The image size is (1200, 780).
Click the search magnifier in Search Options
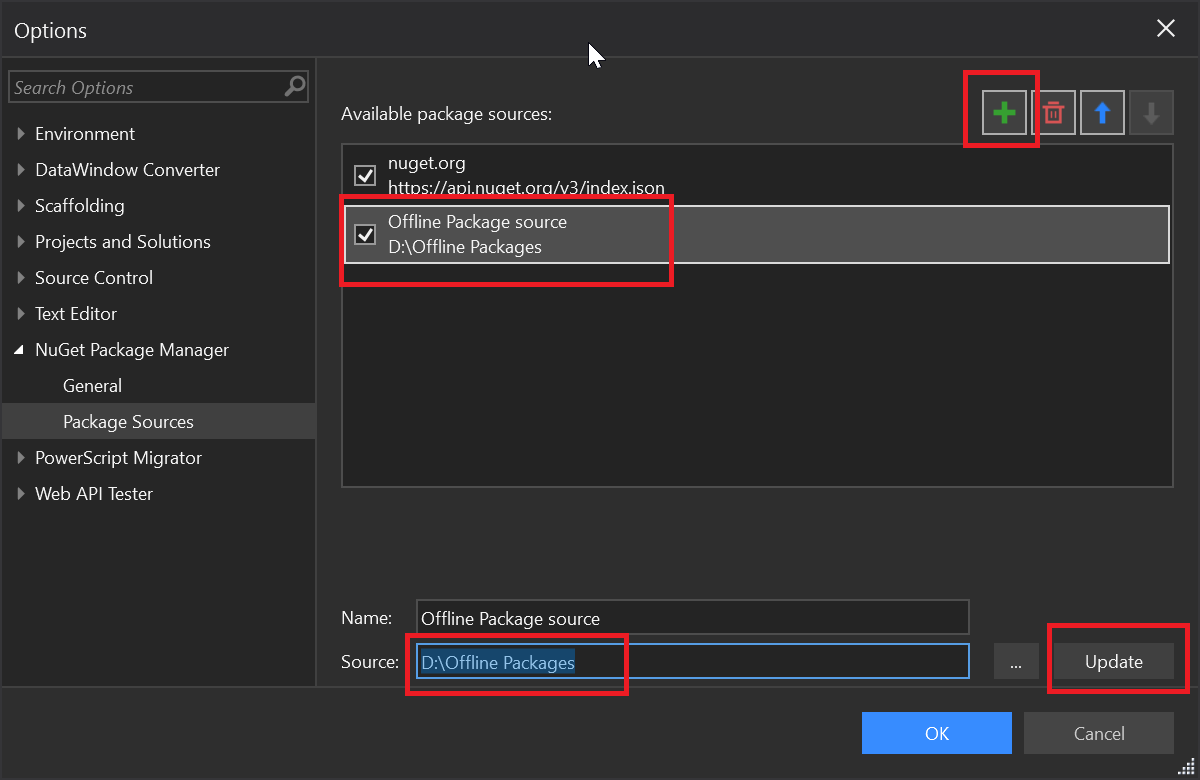tap(293, 87)
